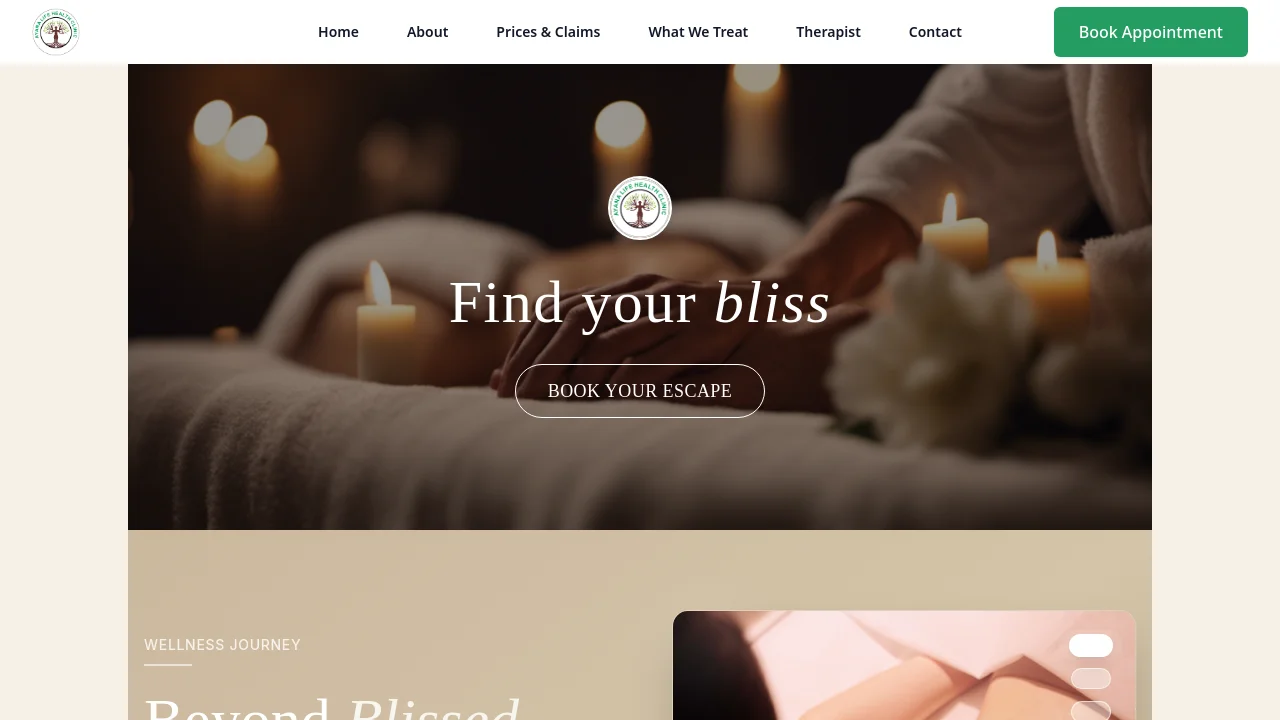
Task: Switch to the third slide indicator pill
Action: (1091, 711)
